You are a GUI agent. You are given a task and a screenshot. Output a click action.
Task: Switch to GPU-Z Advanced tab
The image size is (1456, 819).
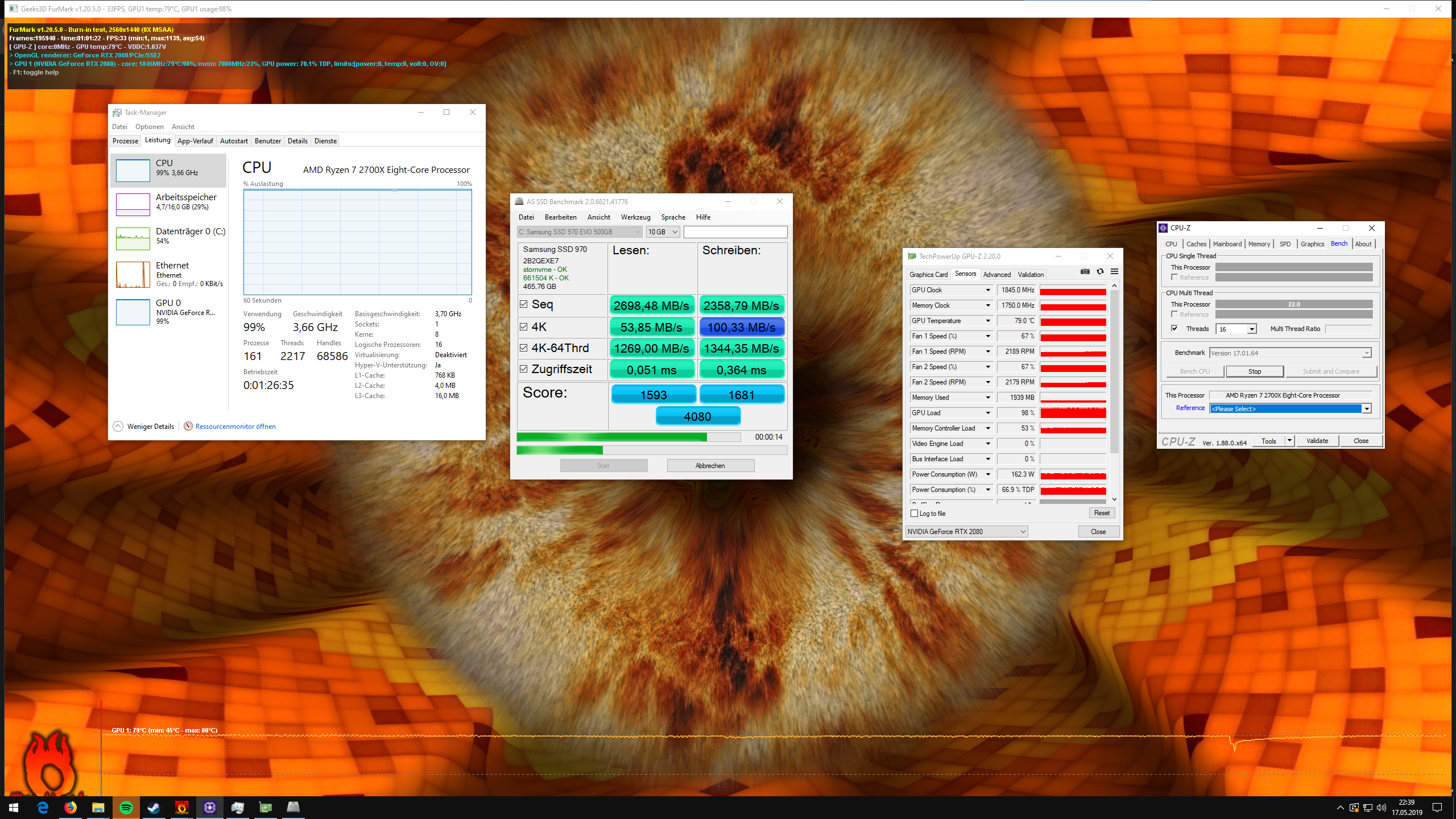(x=996, y=274)
